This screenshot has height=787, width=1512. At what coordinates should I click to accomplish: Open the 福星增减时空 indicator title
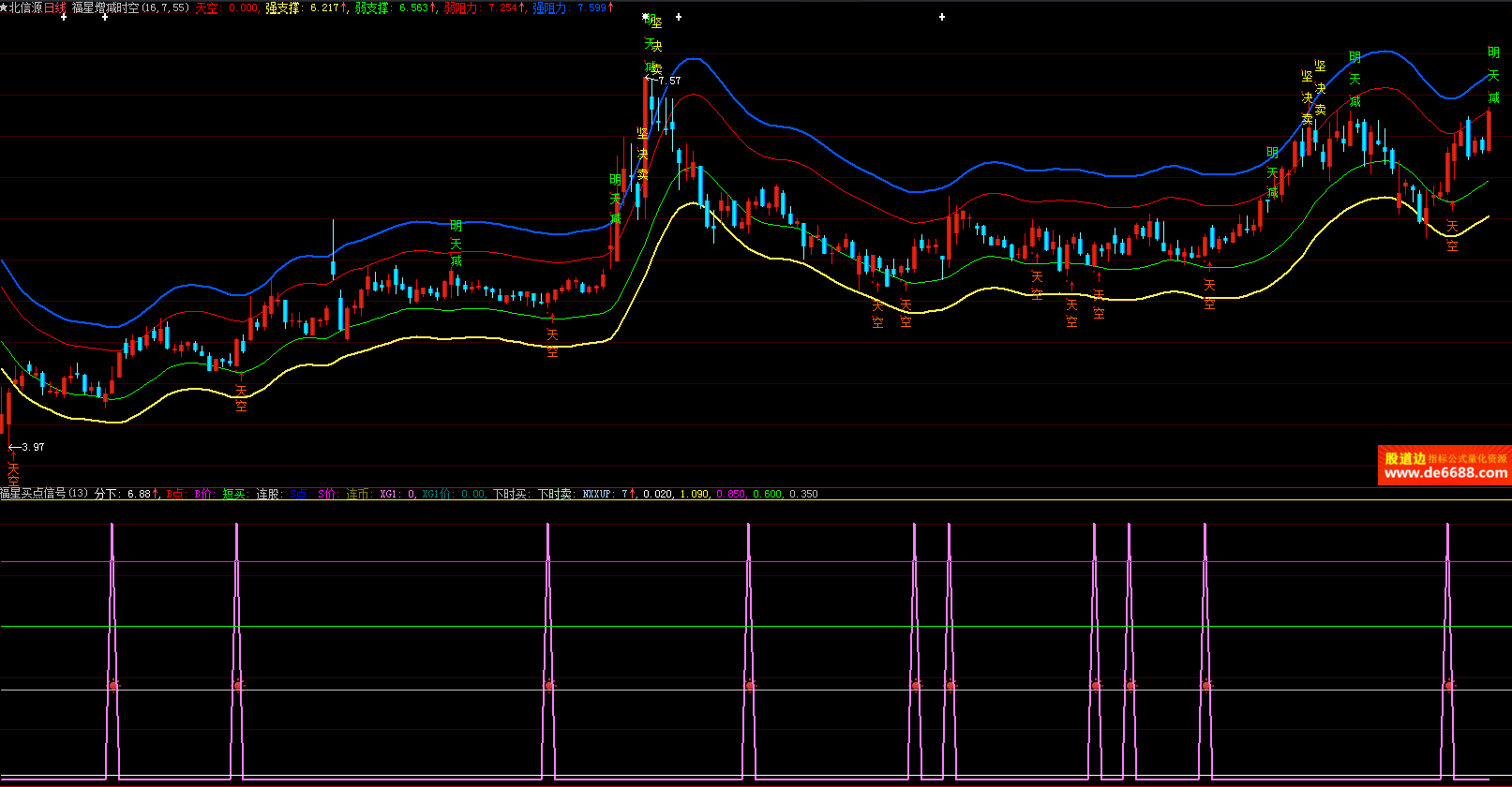tap(105, 7)
